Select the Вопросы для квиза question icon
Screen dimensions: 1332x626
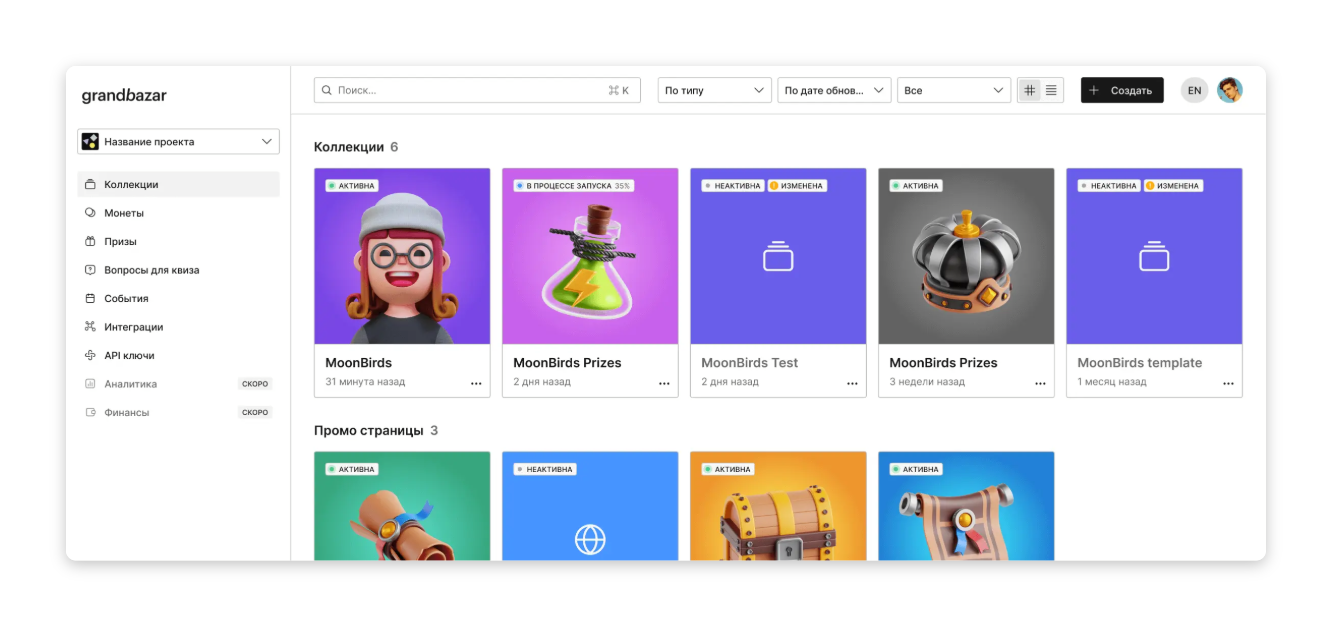[x=90, y=270]
